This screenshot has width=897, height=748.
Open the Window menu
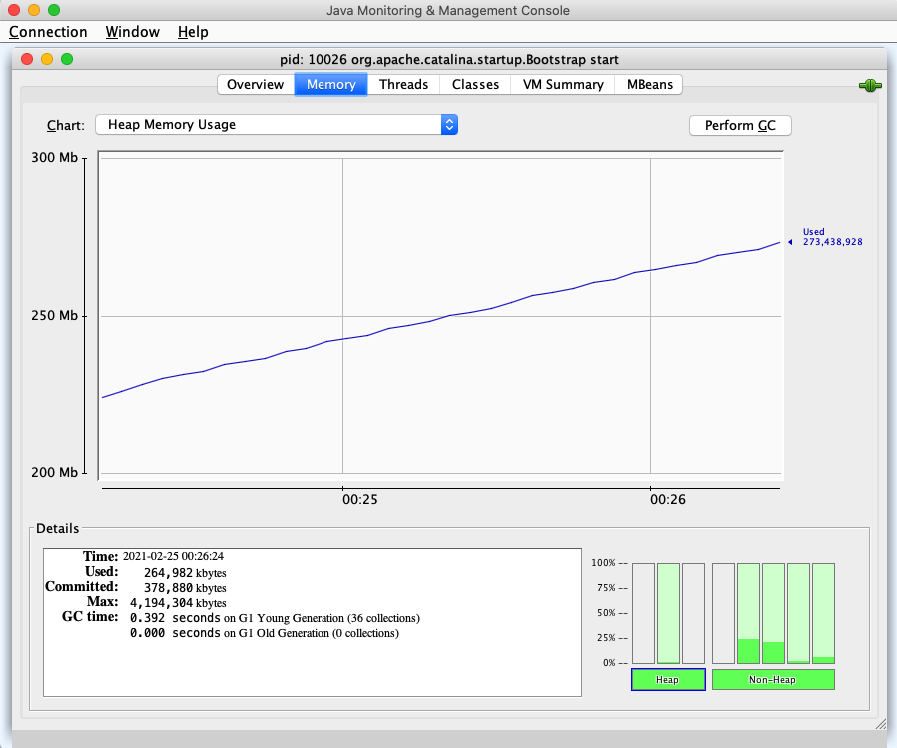[x=132, y=32]
